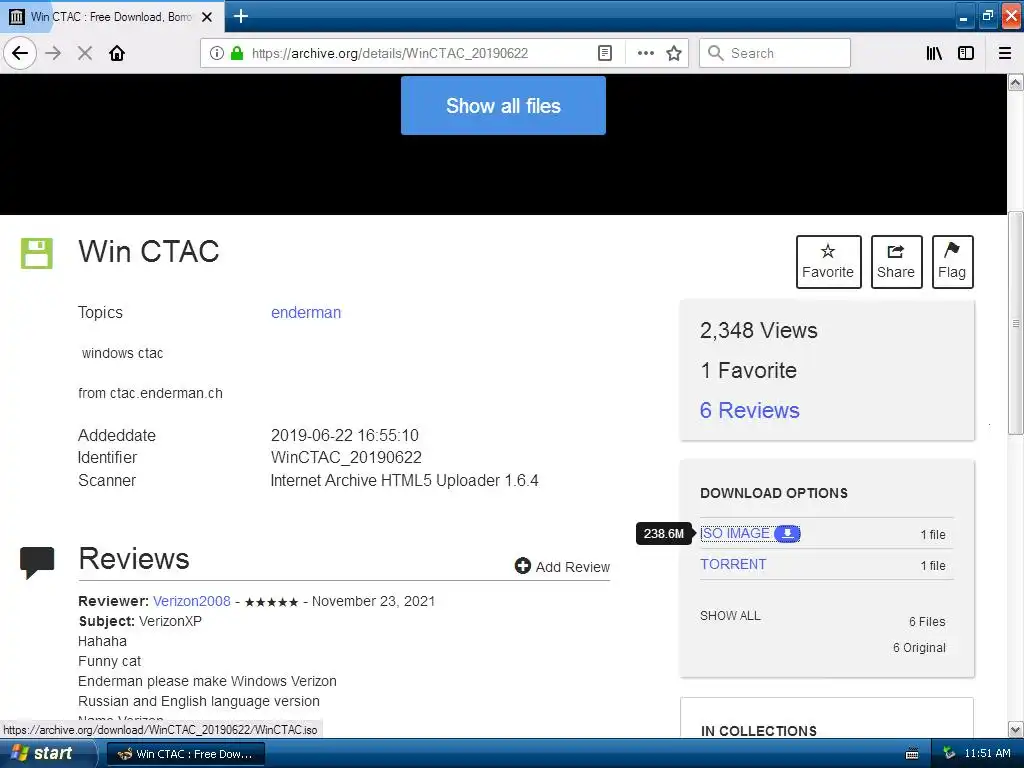Click the Search input box

tap(775, 53)
